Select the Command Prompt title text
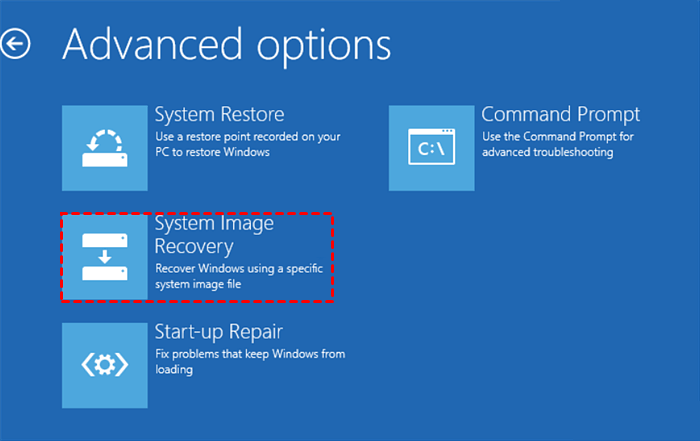The image size is (700, 441). (560, 114)
